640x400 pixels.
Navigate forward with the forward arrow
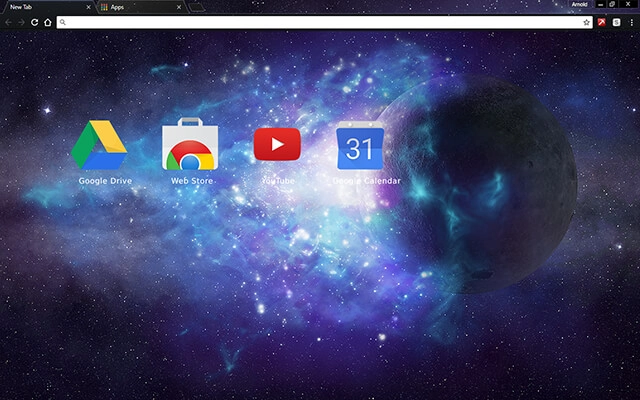coord(21,22)
